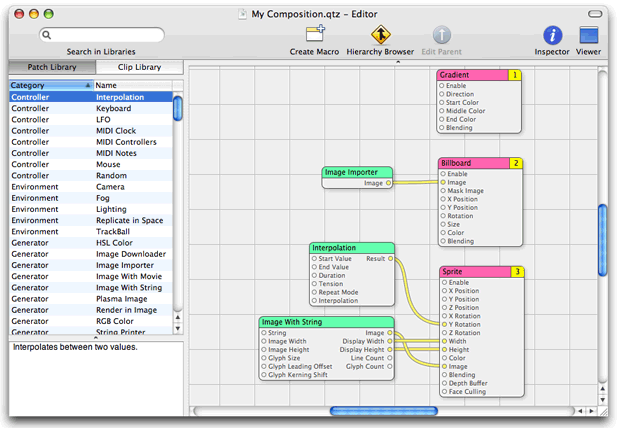The height and width of the screenshot is (428, 618).
Task: Click the Gradient Enable input port
Action: [x=442, y=86]
